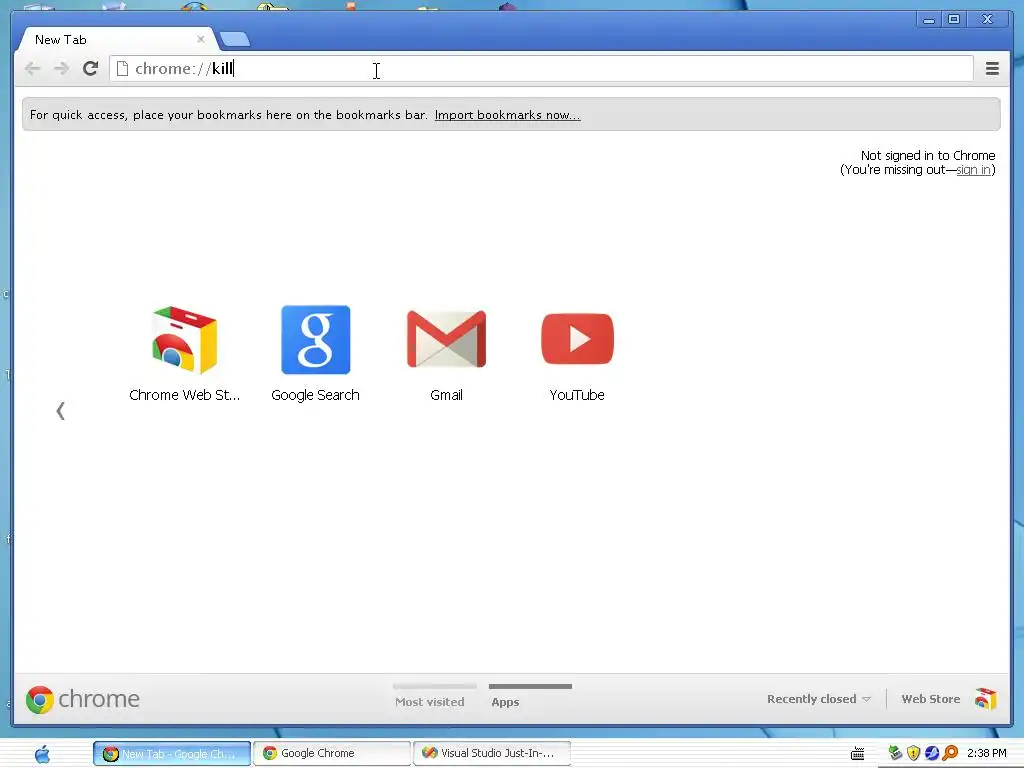1024x768 pixels.
Task: Open the Gmail app icon
Action: click(x=446, y=339)
